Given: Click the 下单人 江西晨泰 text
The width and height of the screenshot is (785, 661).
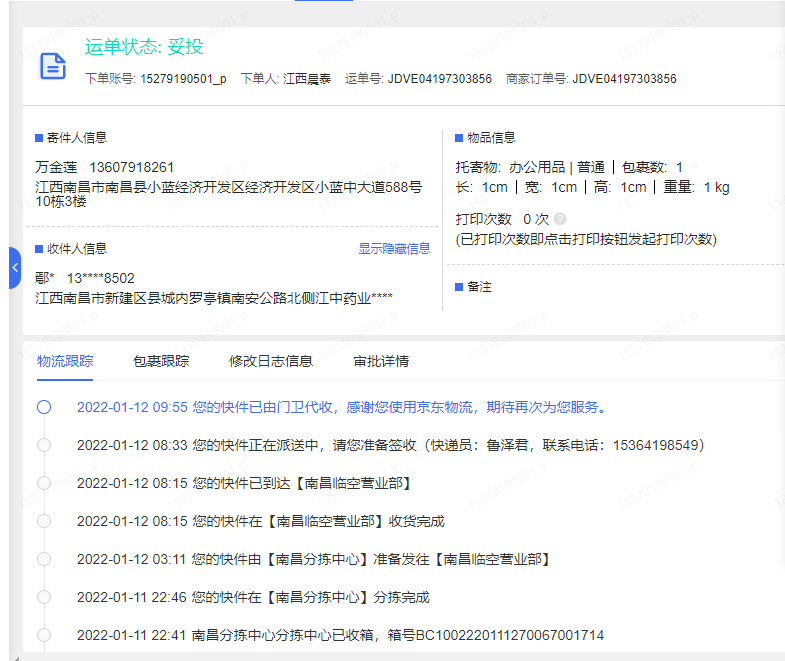Looking at the screenshot, I should 285,79.
